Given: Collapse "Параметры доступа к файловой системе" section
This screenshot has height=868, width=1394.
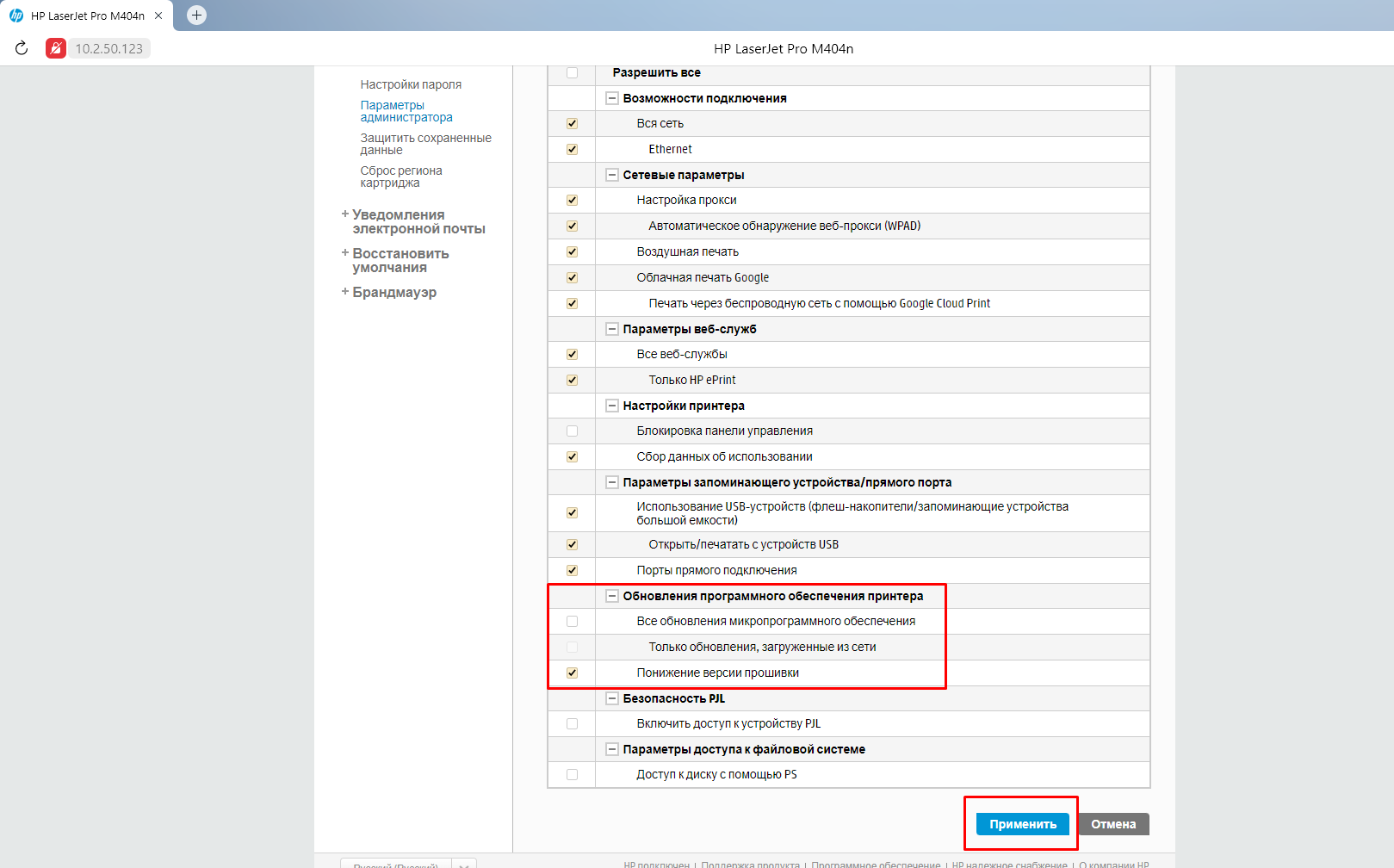Looking at the screenshot, I should click(x=612, y=749).
